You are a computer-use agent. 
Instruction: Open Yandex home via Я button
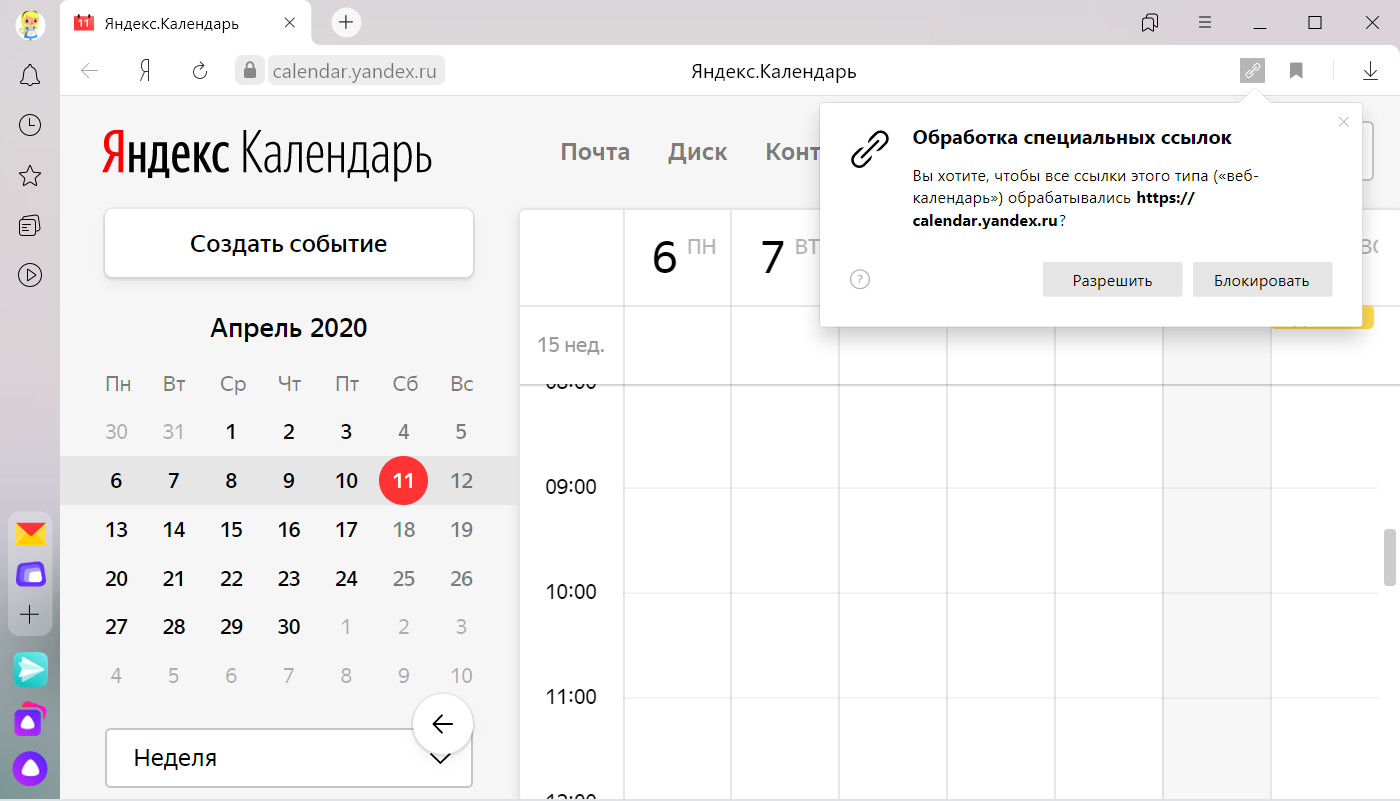145,71
